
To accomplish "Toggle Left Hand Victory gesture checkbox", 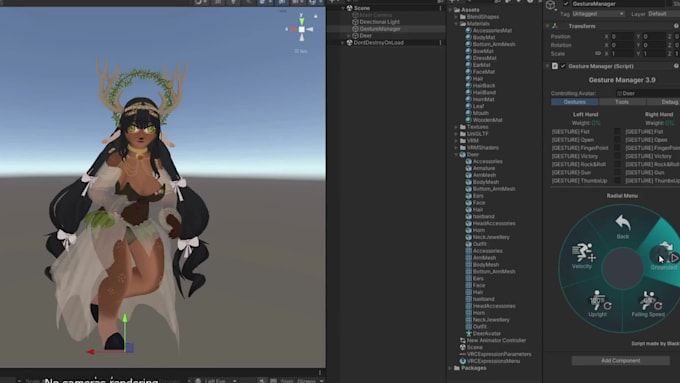I will click(x=617, y=156).
